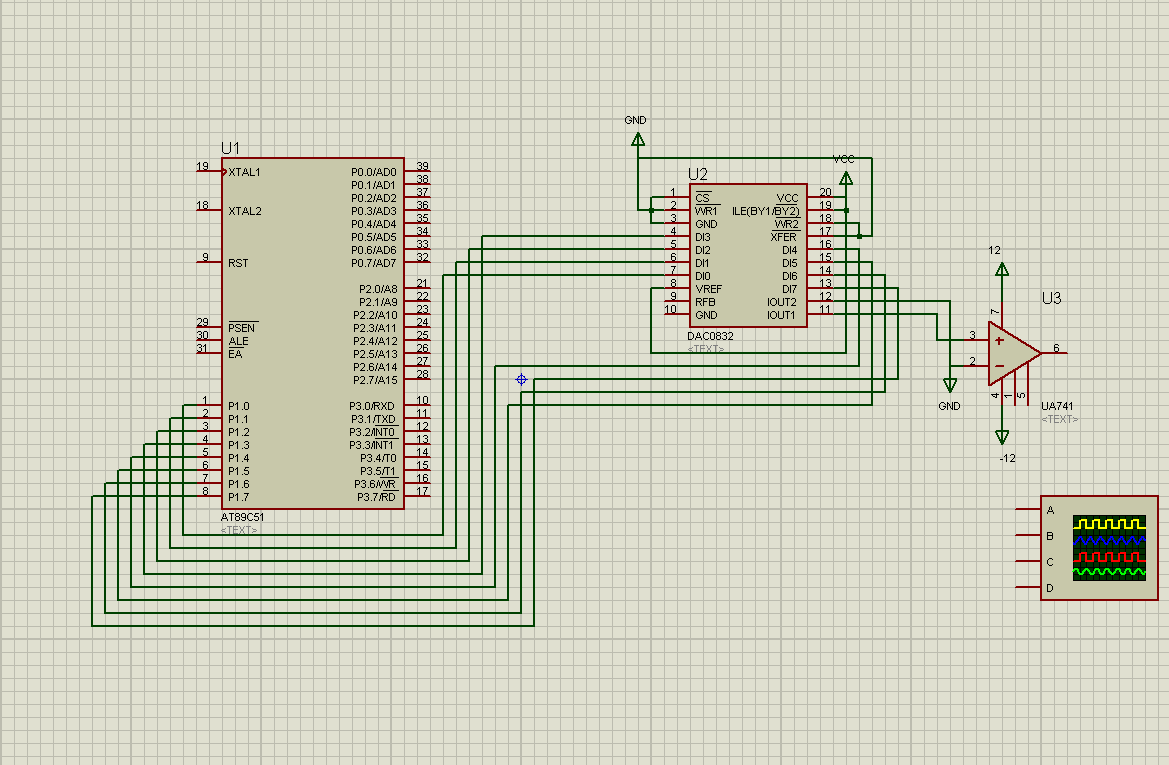The image size is (1169, 765).
Task: Click the DI0 pin label
Action: coord(702,276)
